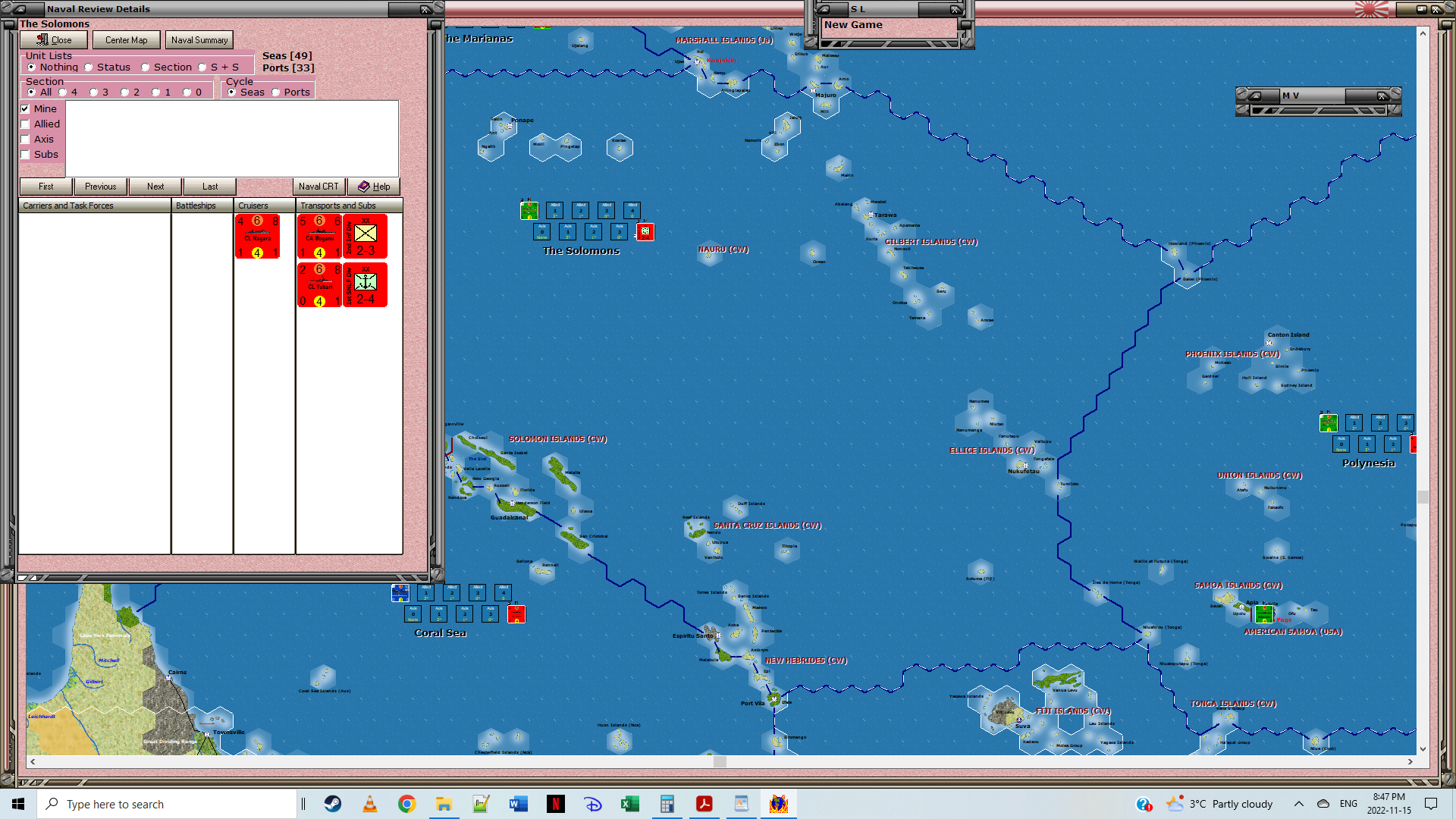Viewport: 1456px width, 819px height.
Task: Click the Transports and Subs header
Action: tap(349, 206)
